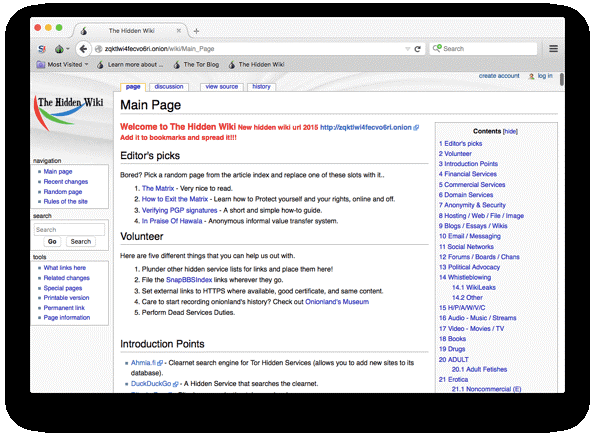Reload the page with the refresh icon
The height and width of the screenshot is (436, 595).
point(417,49)
